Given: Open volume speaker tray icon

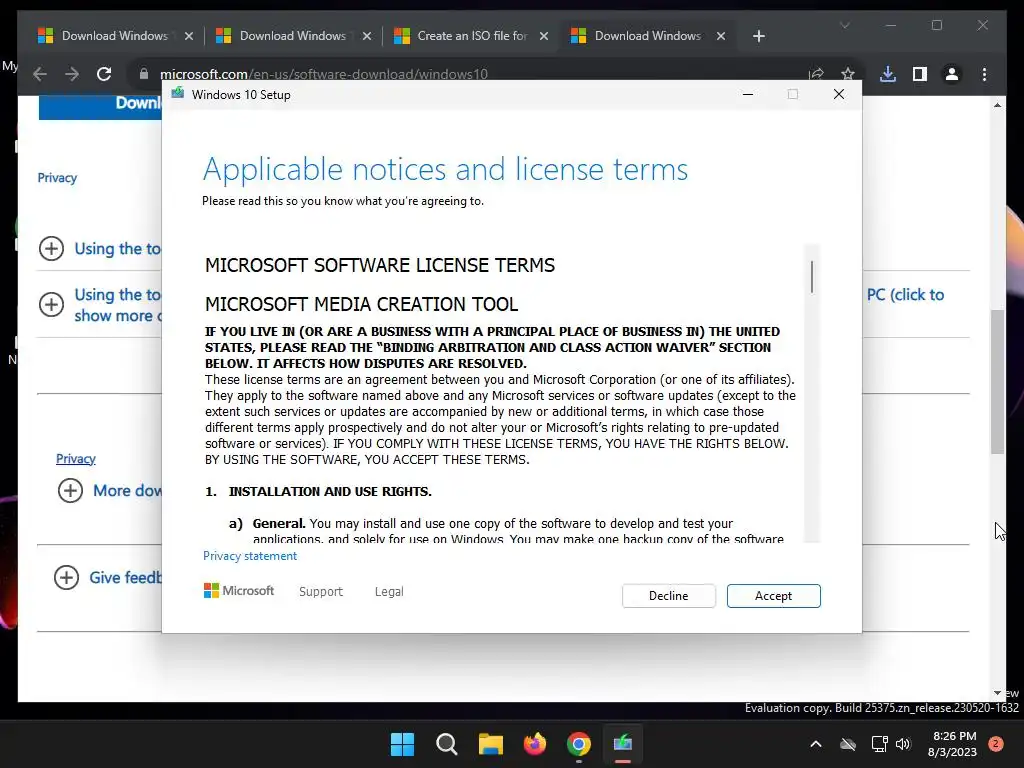Looking at the screenshot, I should pos(903,744).
